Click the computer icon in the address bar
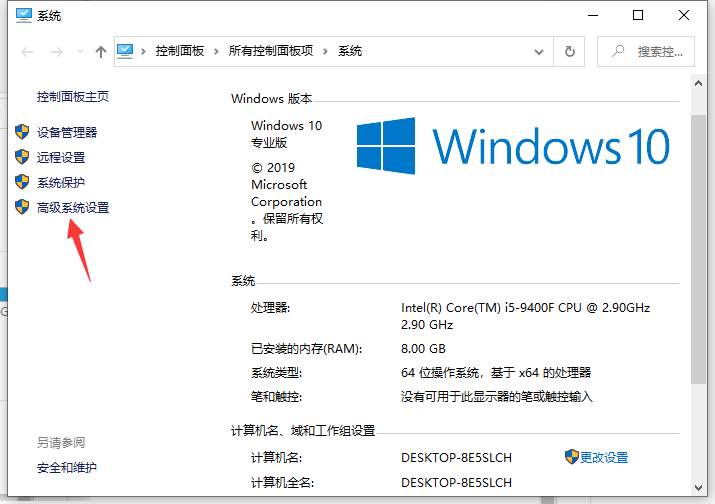 [127, 51]
